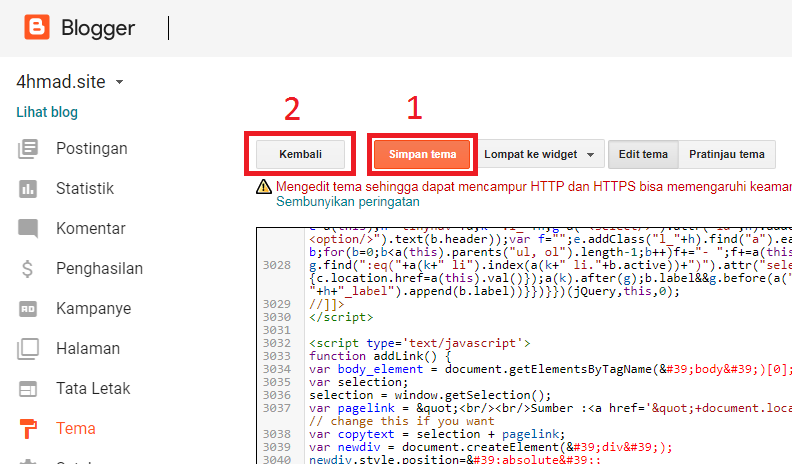Follow the Lihat blog link

tap(47, 112)
